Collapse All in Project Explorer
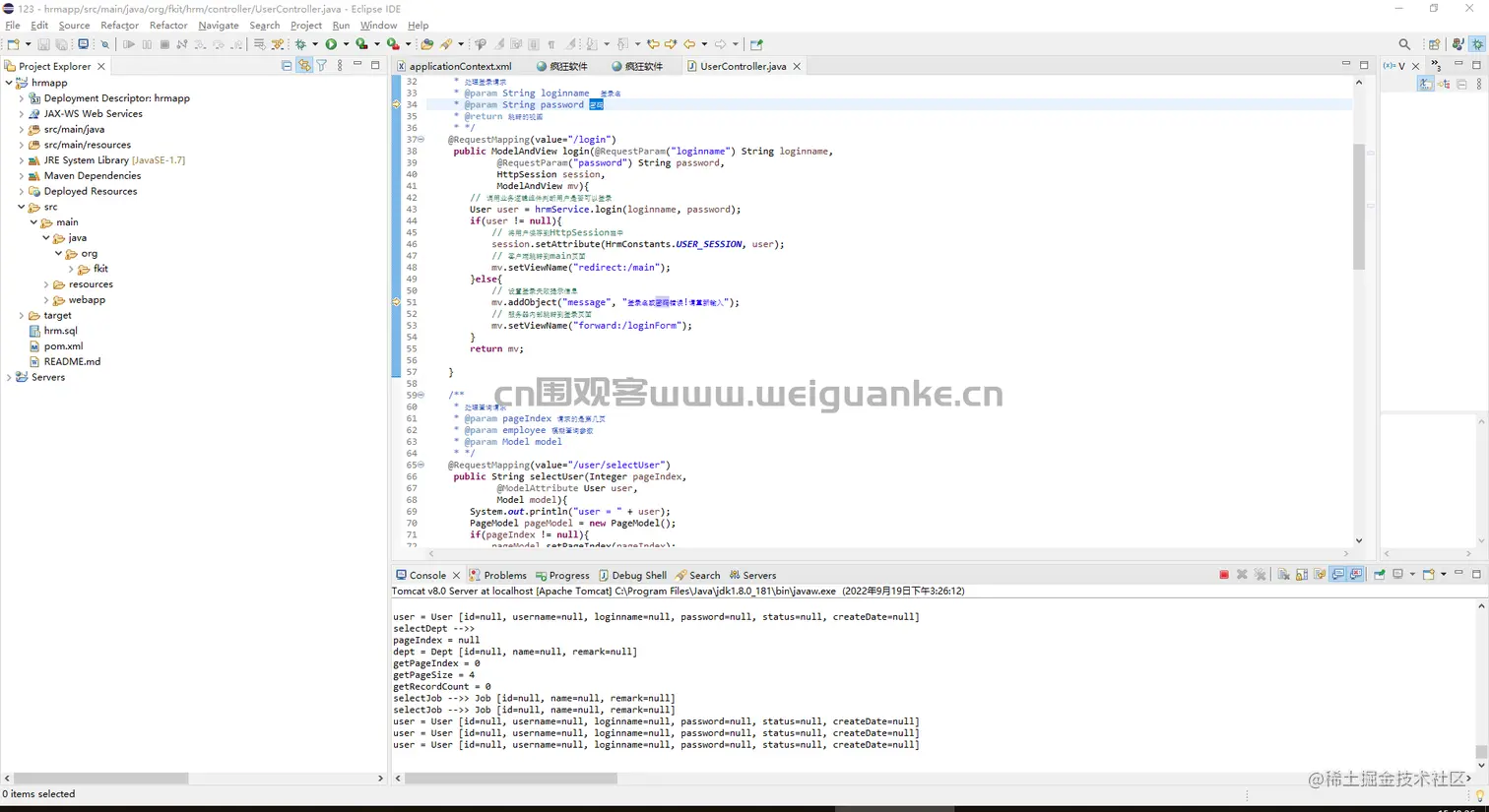The height and width of the screenshot is (812, 1489). click(x=287, y=66)
